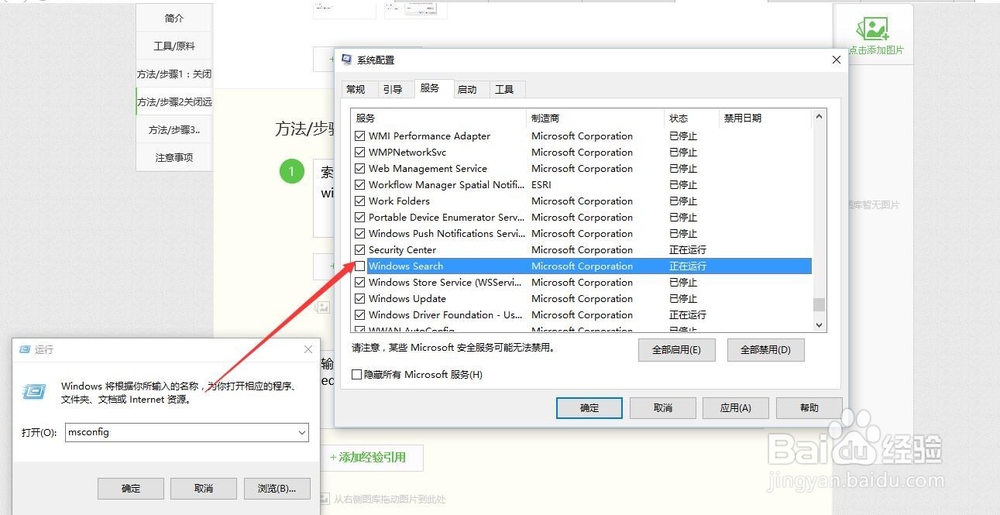This screenshot has width=1000, height=515.
Task: Click 取消 in the Run dialog
Action: (203, 489)
